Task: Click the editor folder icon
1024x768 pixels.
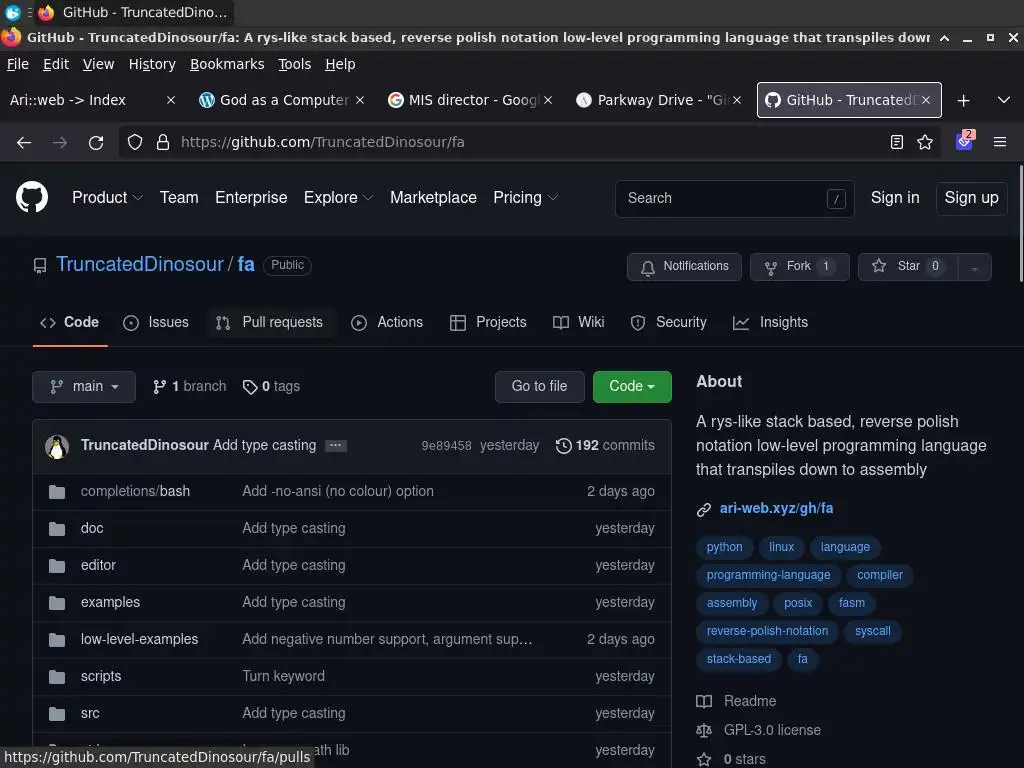Action: click(x=57, y=566)
